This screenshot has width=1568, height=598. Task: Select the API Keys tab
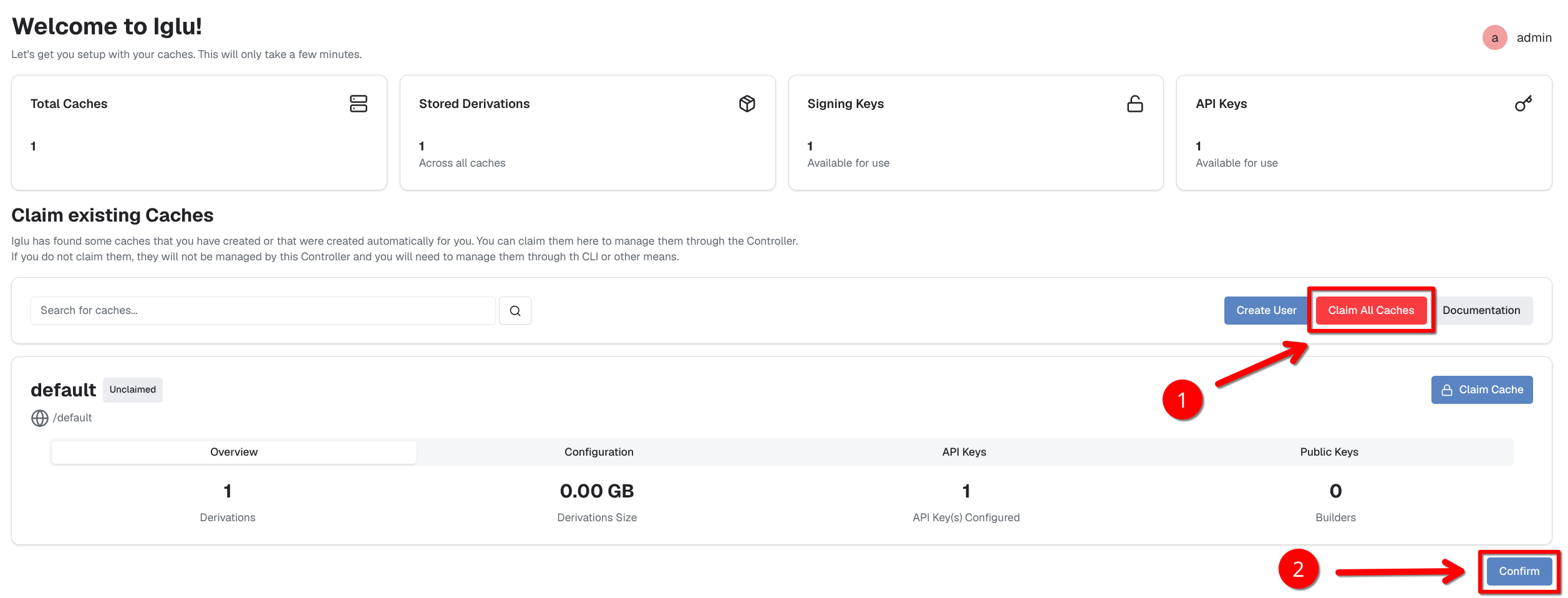(x=964, y=452)
